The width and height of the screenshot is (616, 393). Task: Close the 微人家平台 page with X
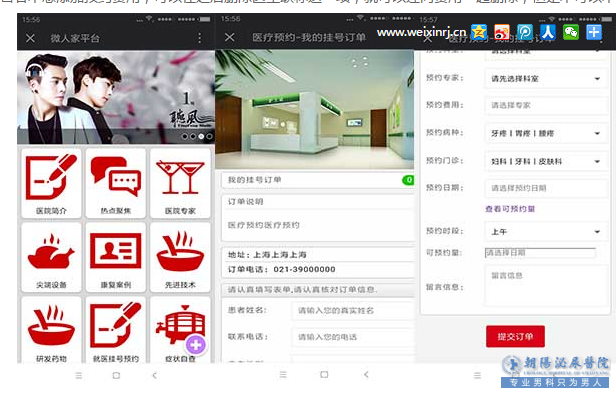click(x=30, y=38)
